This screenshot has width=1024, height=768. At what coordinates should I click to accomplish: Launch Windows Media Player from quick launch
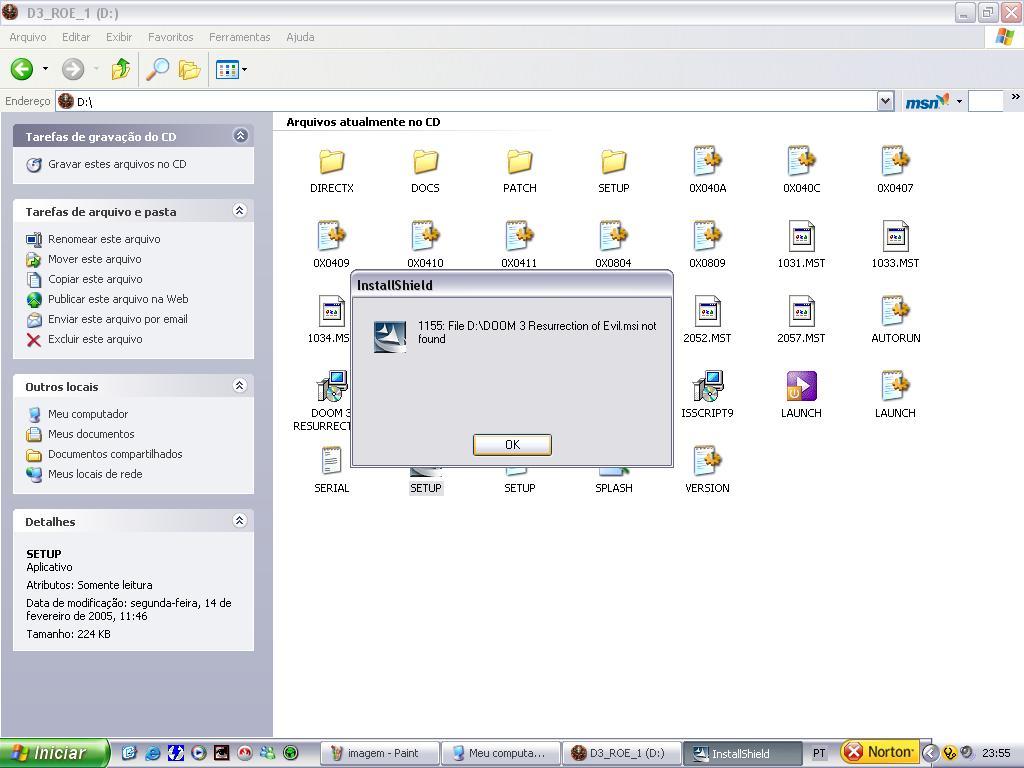(x=199, y=753)
